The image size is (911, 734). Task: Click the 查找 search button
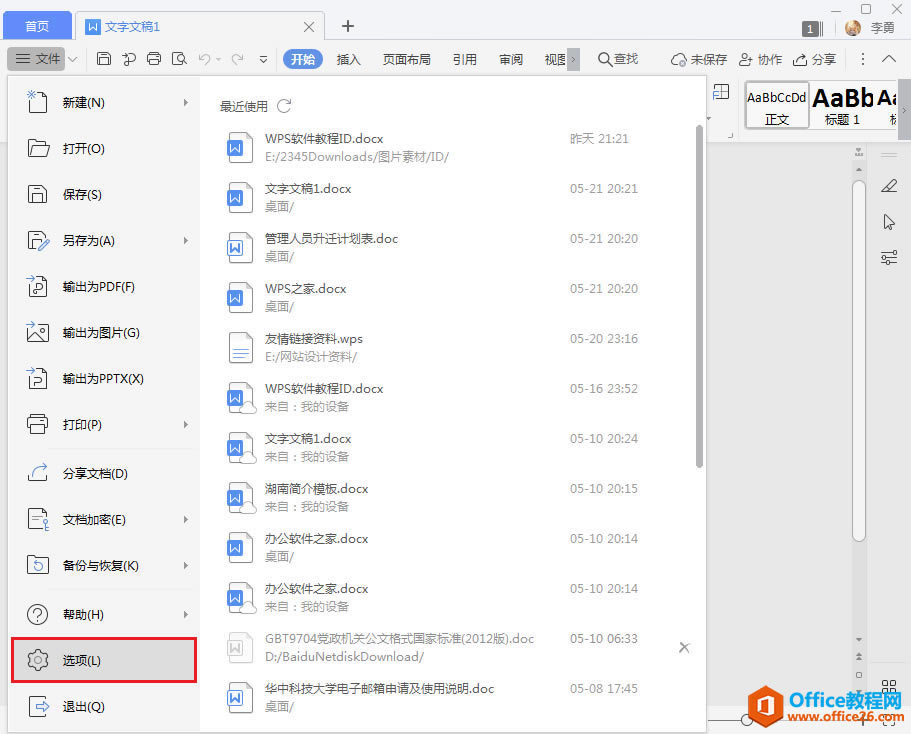[618, 59]
